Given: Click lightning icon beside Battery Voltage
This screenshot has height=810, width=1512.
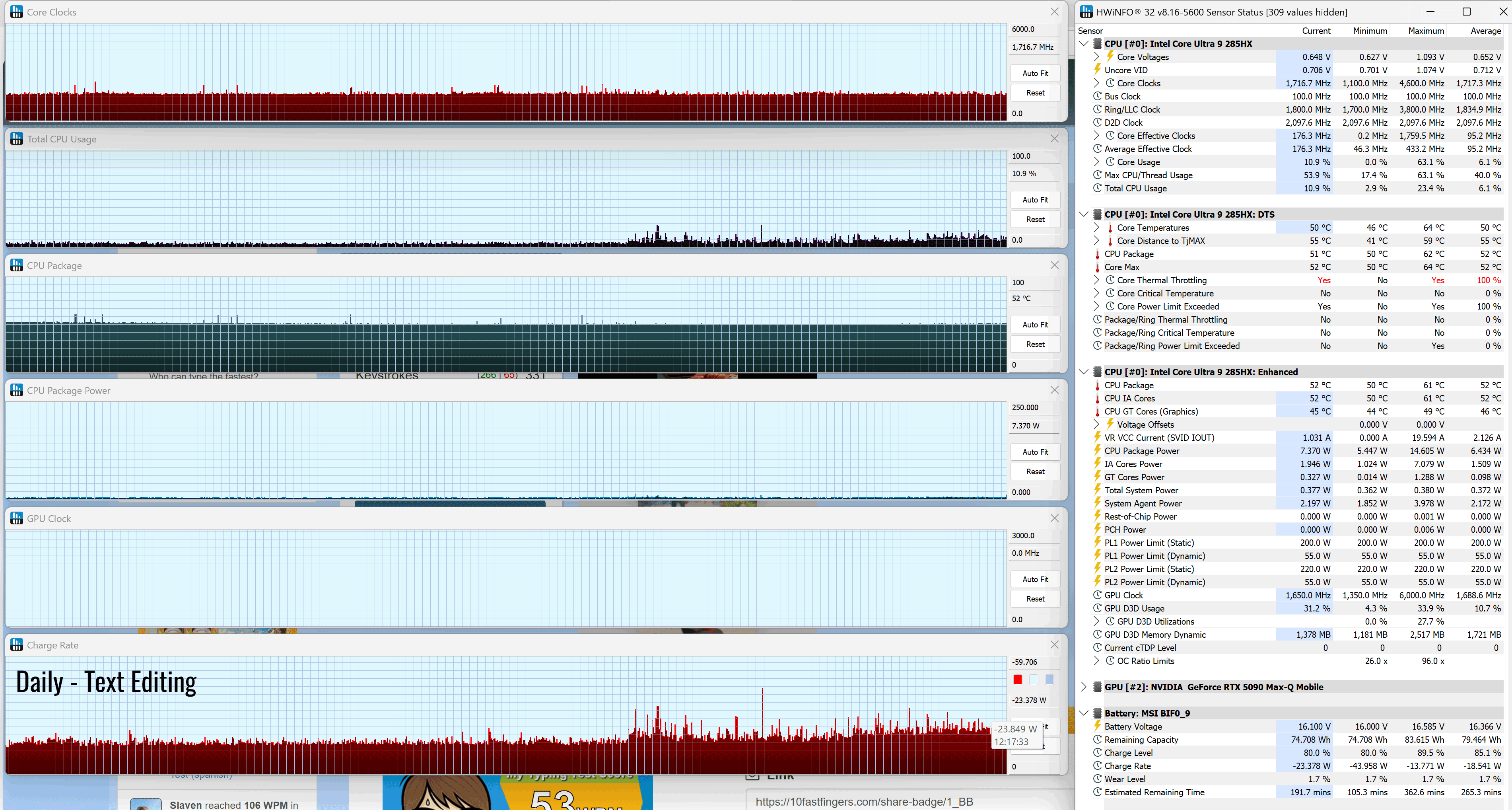Looking at the screenshot, I should [x=1097, y=726].
